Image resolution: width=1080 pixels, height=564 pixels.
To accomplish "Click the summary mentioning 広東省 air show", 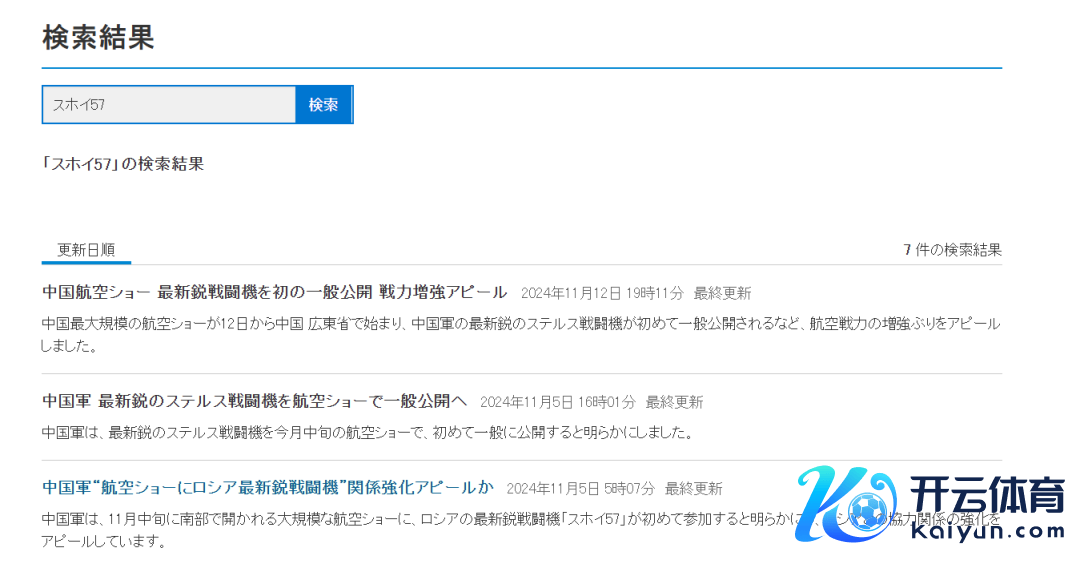I will [520, 334].
